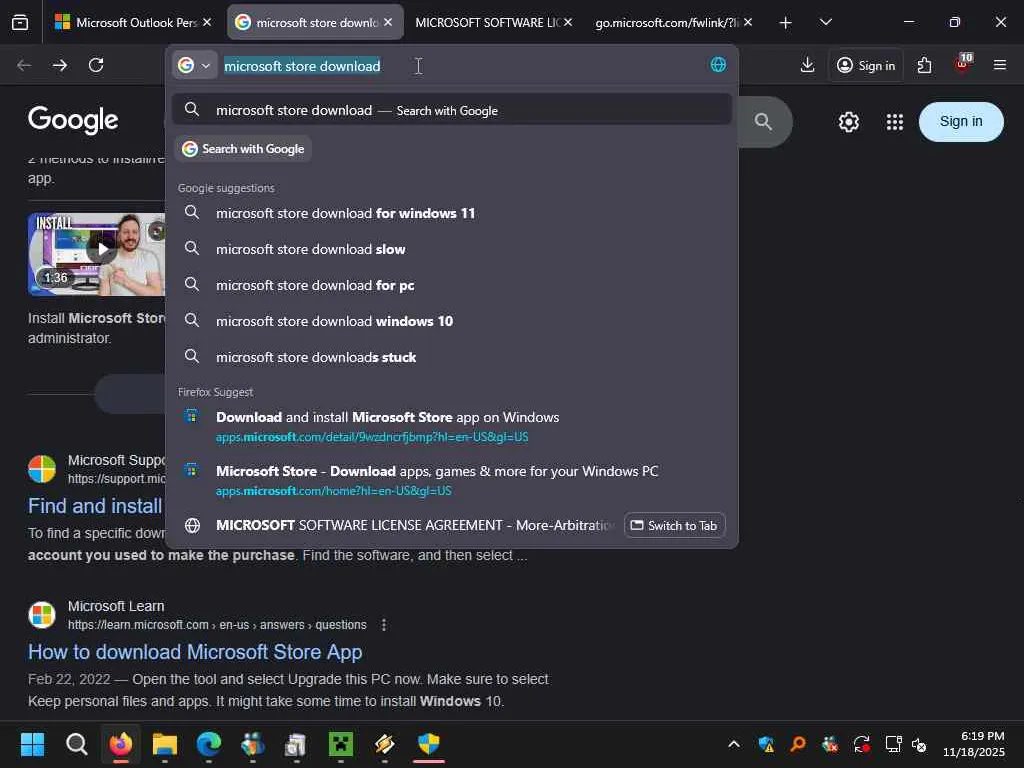
Task: Choose suggestion microsoft store download for pc
Action: (451, 285)
